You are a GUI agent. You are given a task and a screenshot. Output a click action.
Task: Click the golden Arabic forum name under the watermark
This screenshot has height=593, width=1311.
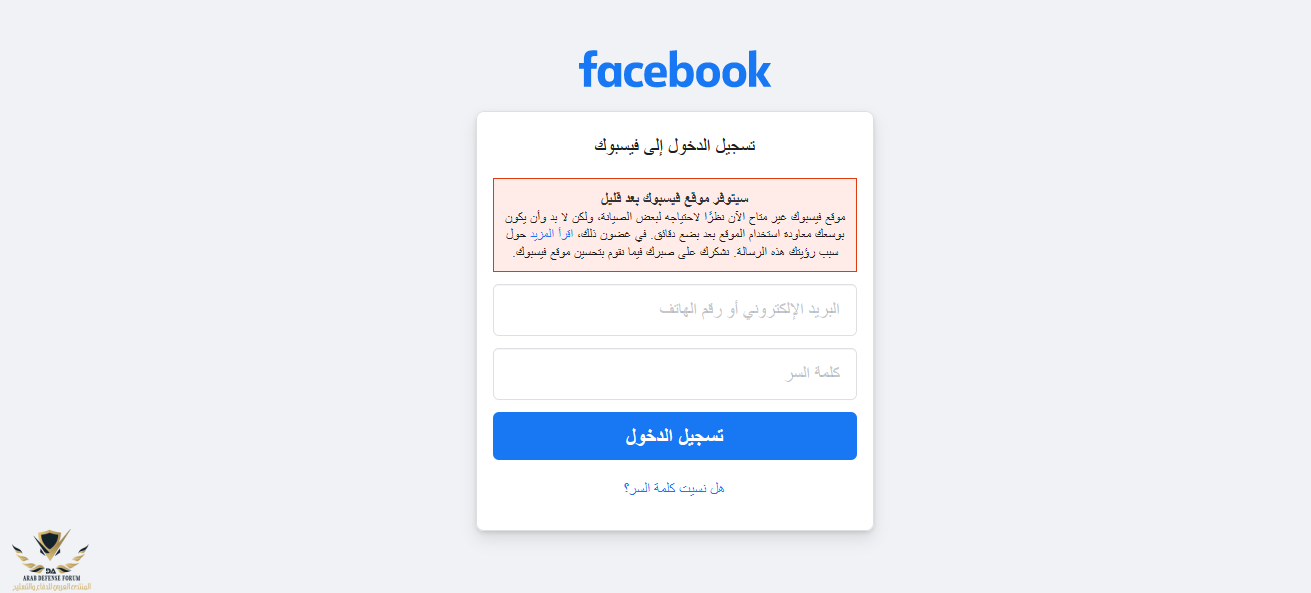(53, 587)
